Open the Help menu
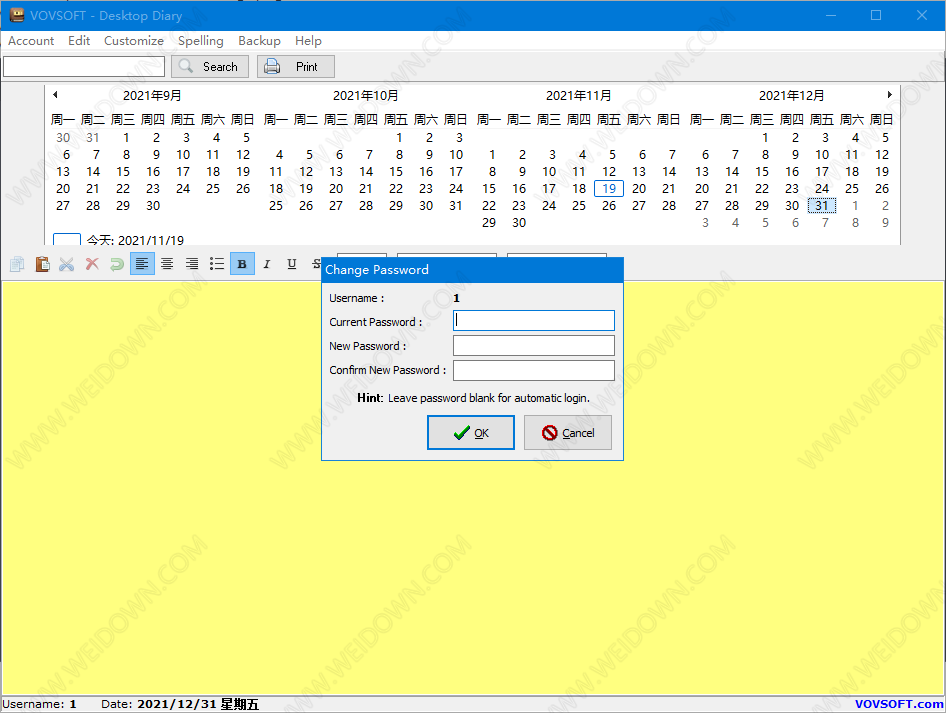The height and width of the screenshot is (713, 946). pyautogui.click(x=308, y=40)
